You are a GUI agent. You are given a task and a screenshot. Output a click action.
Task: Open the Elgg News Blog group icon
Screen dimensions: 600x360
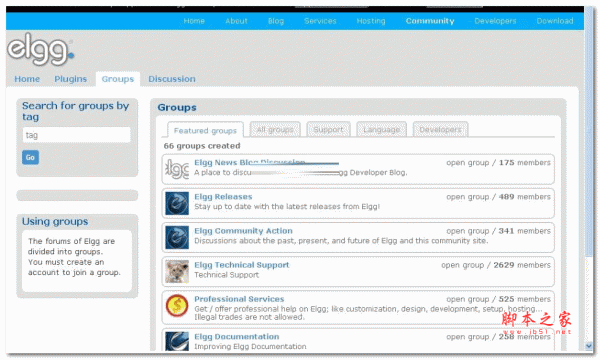177,169
